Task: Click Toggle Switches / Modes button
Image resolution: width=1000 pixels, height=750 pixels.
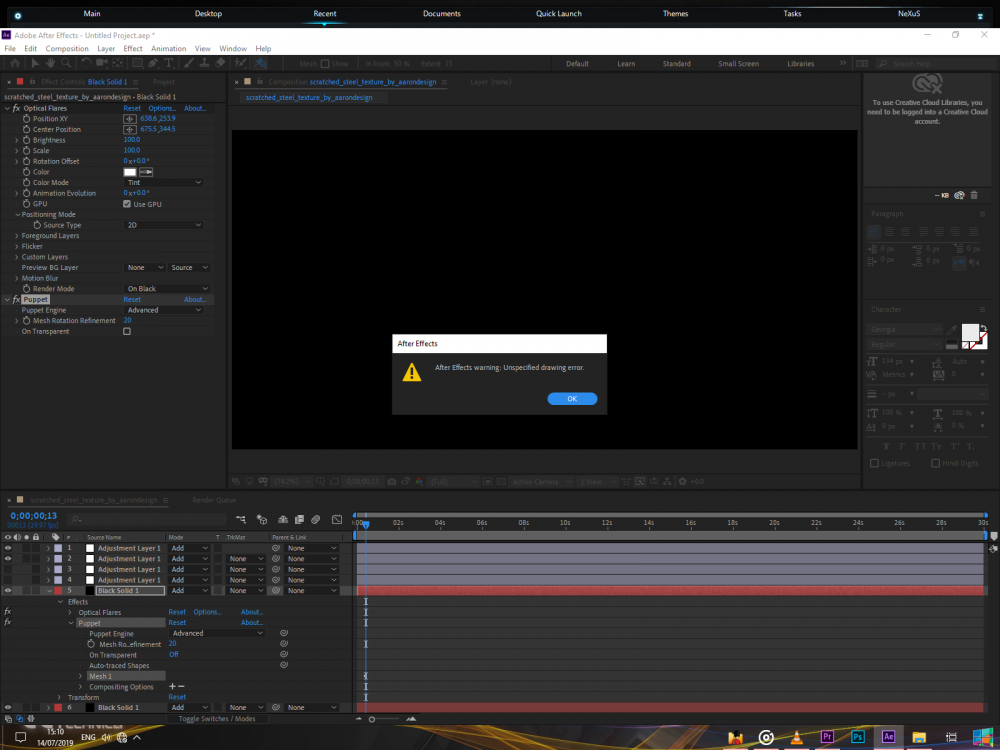Action: [x=217, y=719]
